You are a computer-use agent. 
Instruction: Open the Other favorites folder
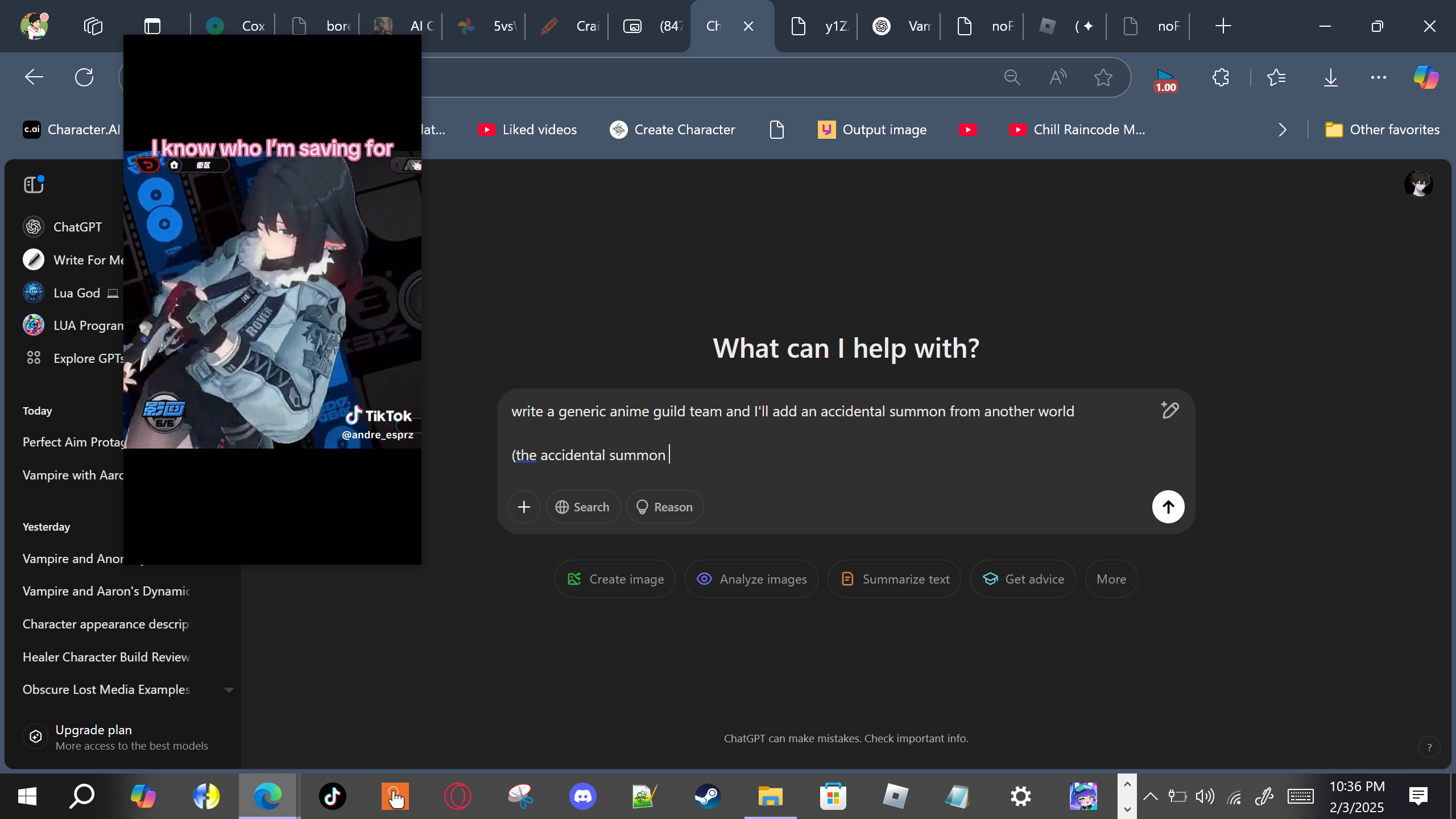(x=1383, y=130)
